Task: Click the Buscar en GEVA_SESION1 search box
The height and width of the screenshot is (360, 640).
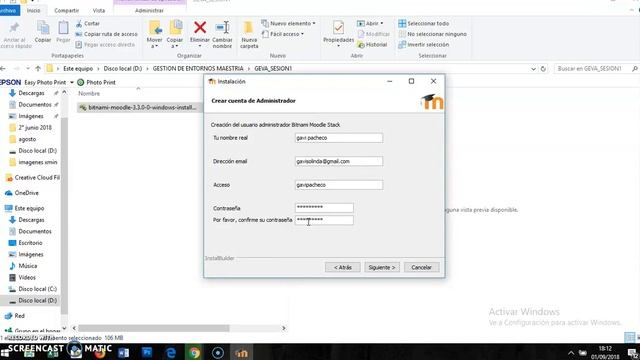Action: (x=596, y=69)
